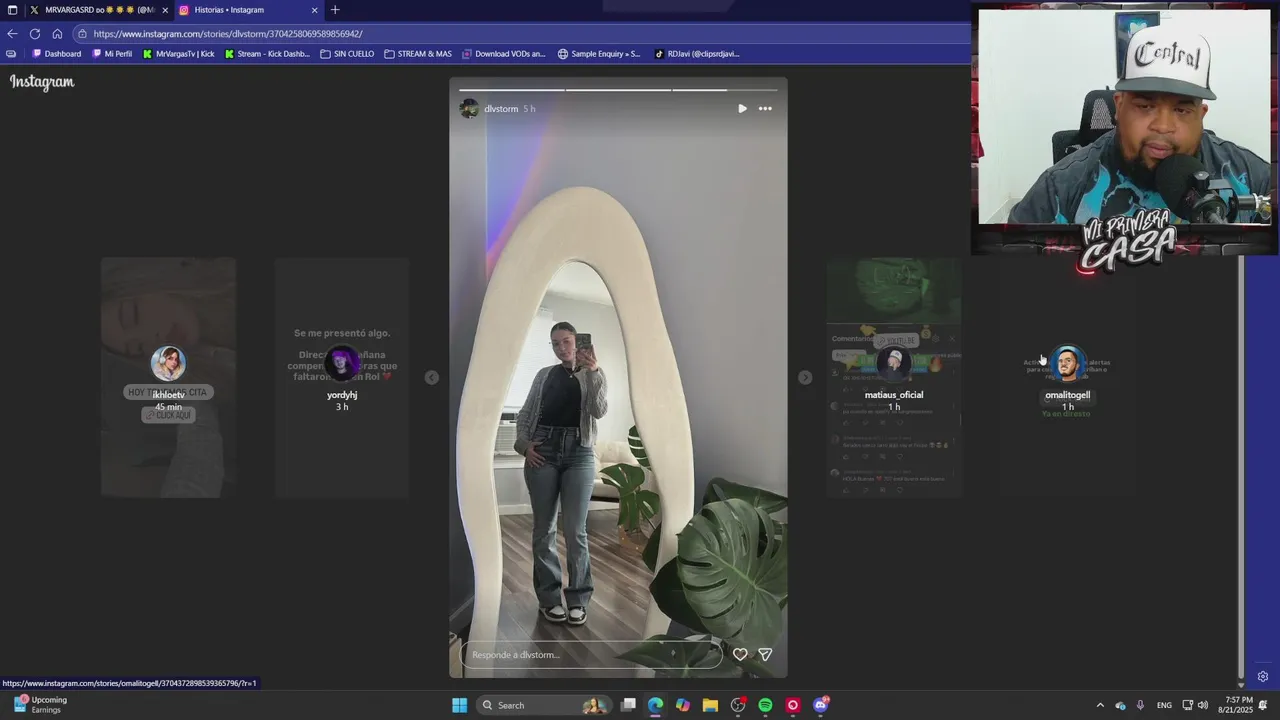Open the Sample Enquiry bookmark
Viewport: 1280px width, 720px height.
tap(599, 54)
